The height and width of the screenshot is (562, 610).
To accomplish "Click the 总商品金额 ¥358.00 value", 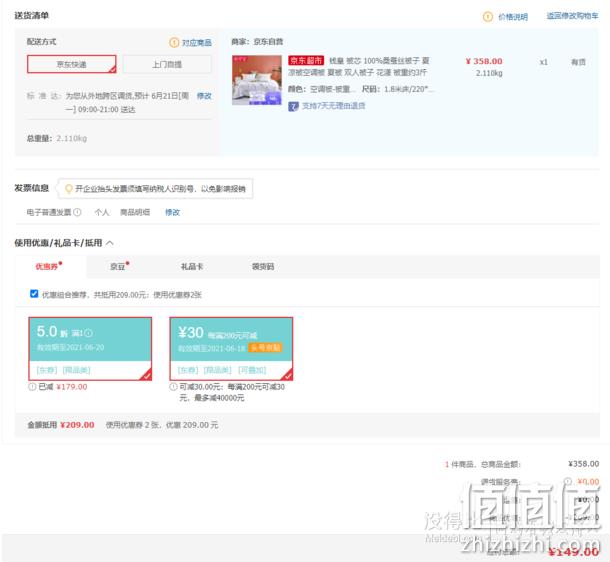I will (584, 464).
